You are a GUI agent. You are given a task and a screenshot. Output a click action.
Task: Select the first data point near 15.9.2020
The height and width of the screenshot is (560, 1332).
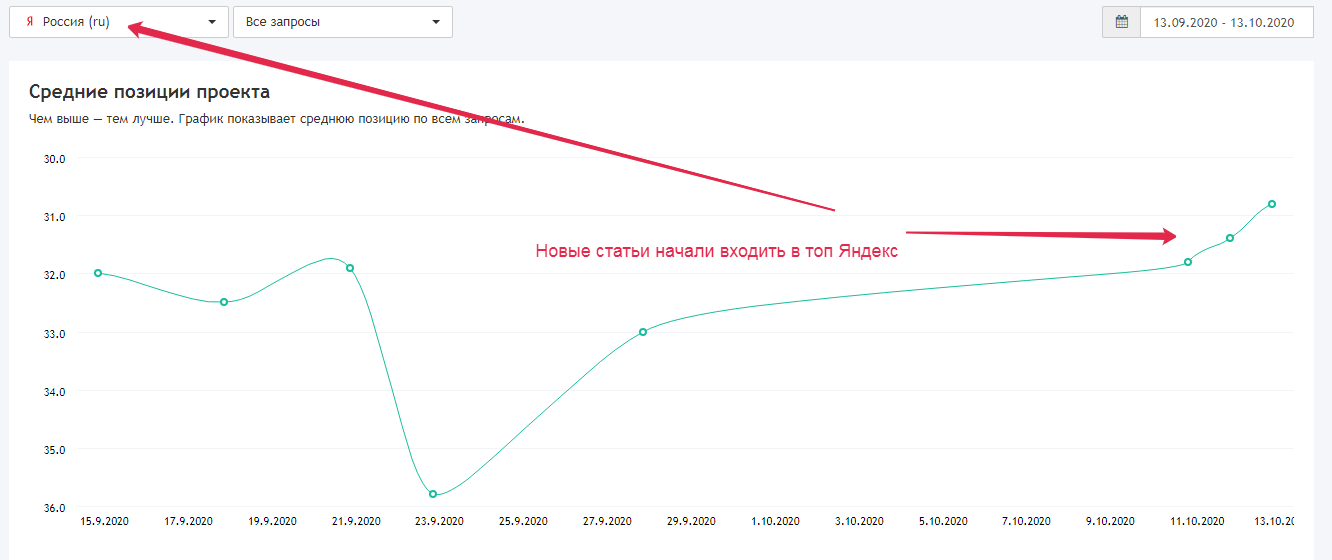tap(98, 273)
